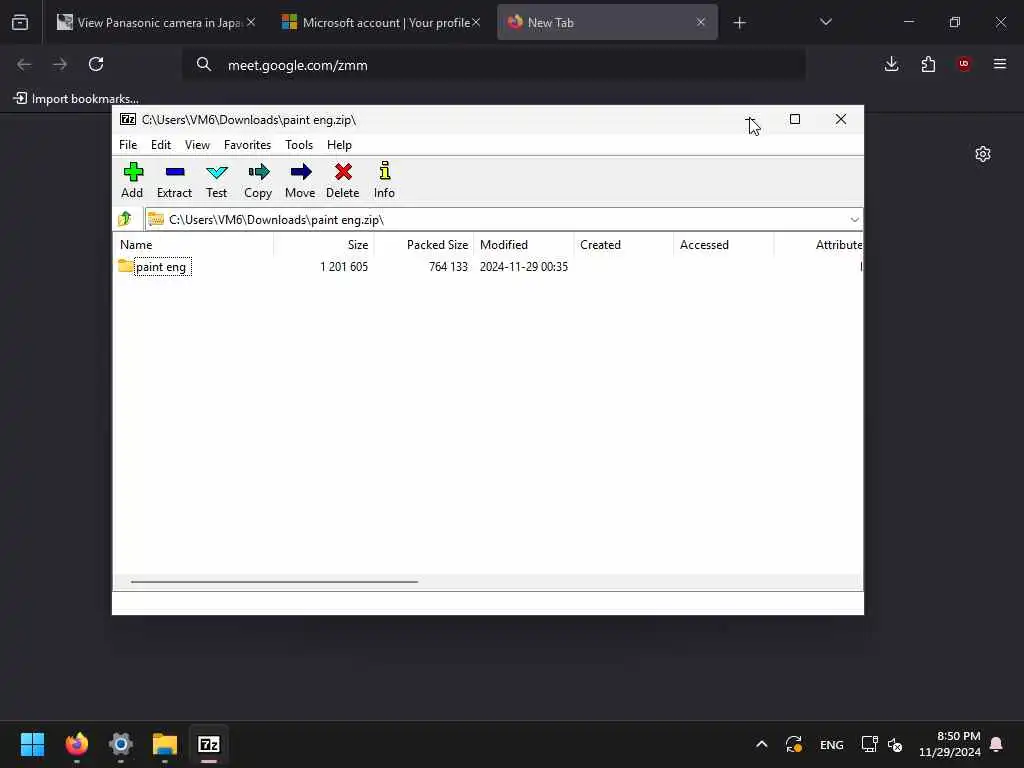Viewport: 1024px width, 768px height.
Task: Open the Tools menu
Action: (298, 145)
